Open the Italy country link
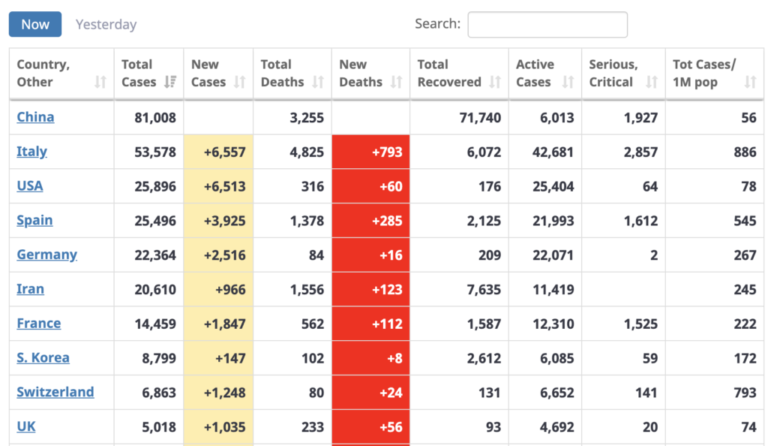 [x=32, y=152]
